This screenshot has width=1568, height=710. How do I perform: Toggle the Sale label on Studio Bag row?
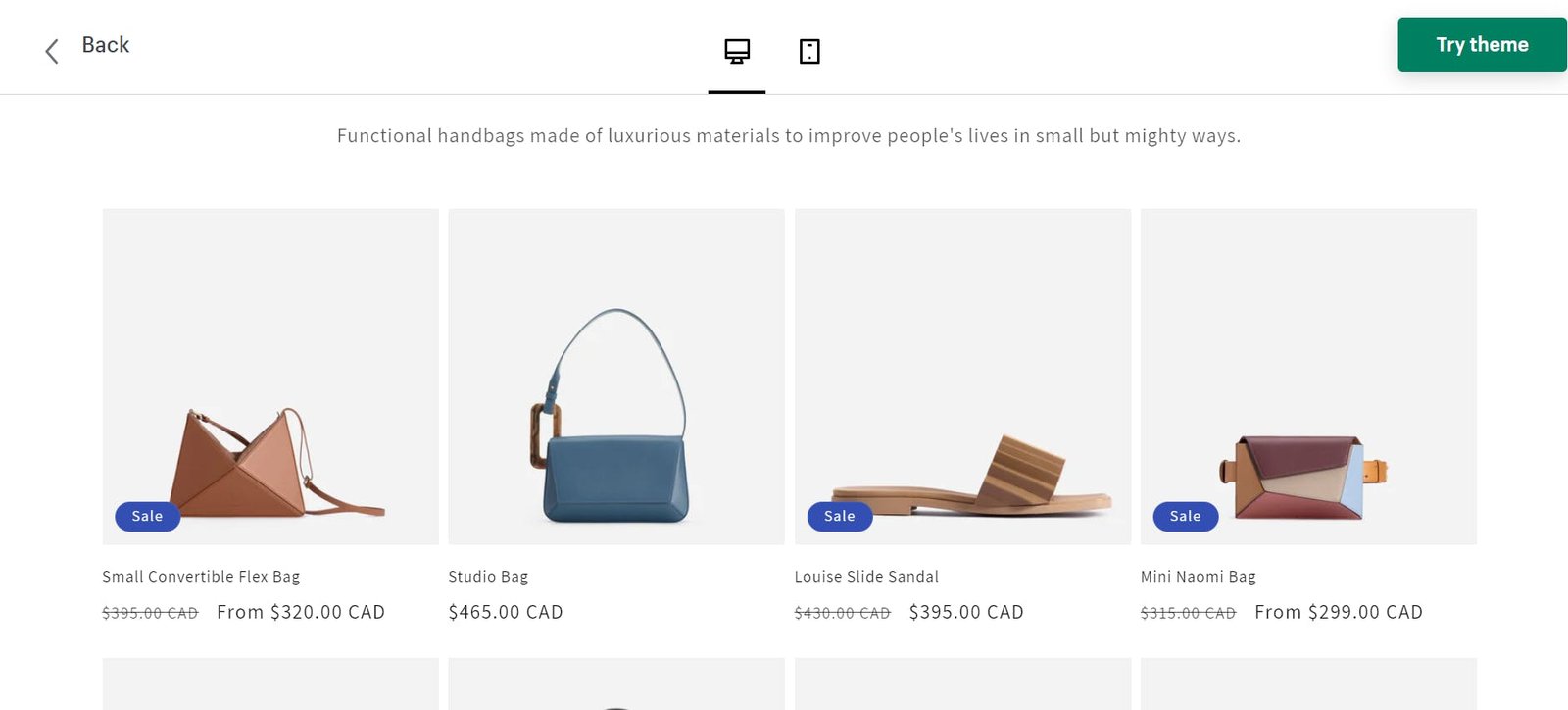493,516
